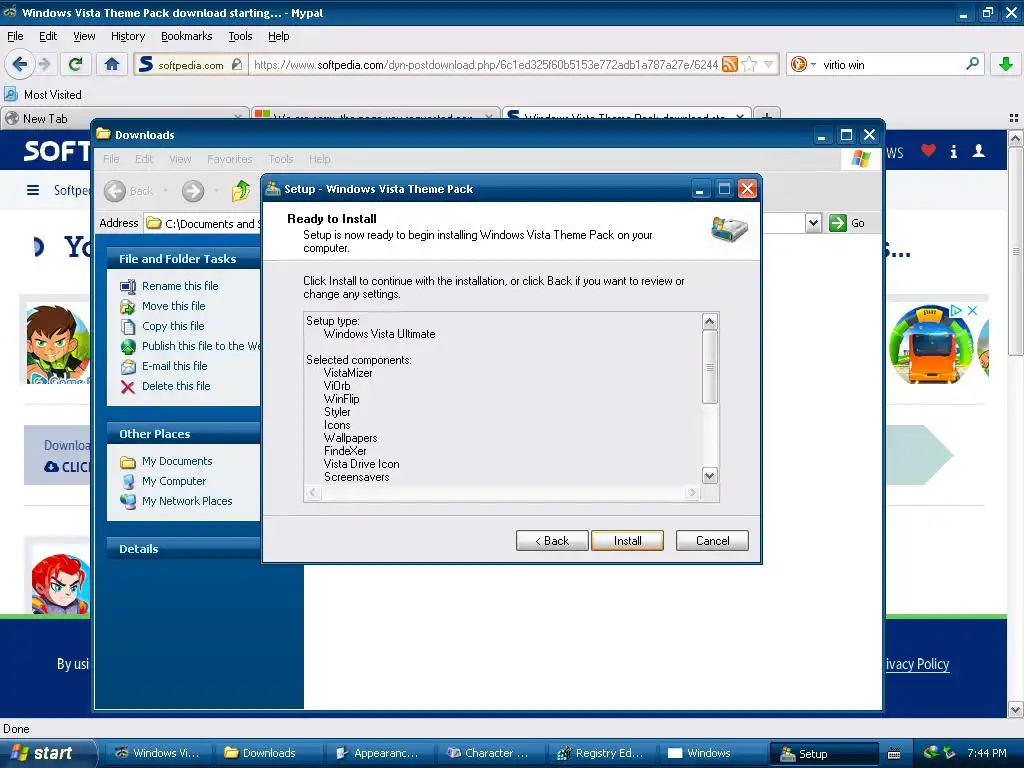Viewport: 1024px width, 768px height.
Task: Click the Up folder icon in Downloads window
Action: tap(241, 191)
